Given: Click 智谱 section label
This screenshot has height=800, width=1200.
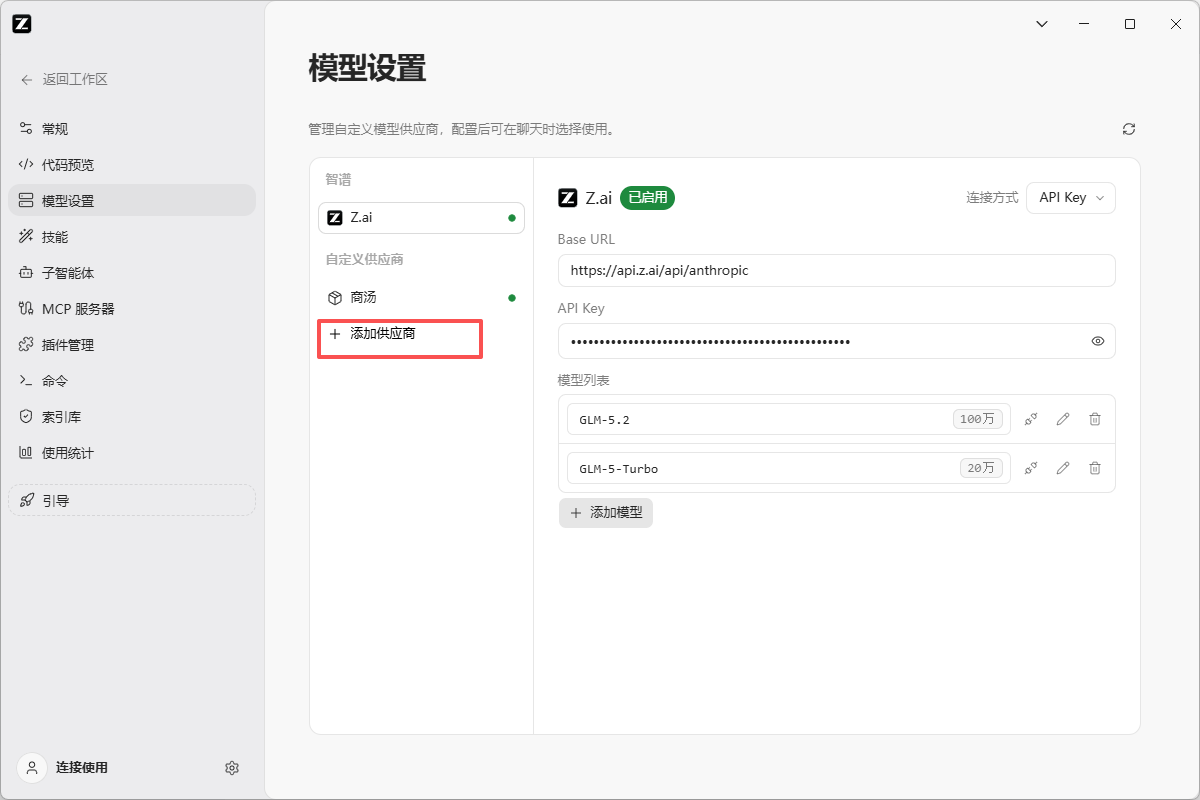Looking at the screenshot, I should (338, 180).
